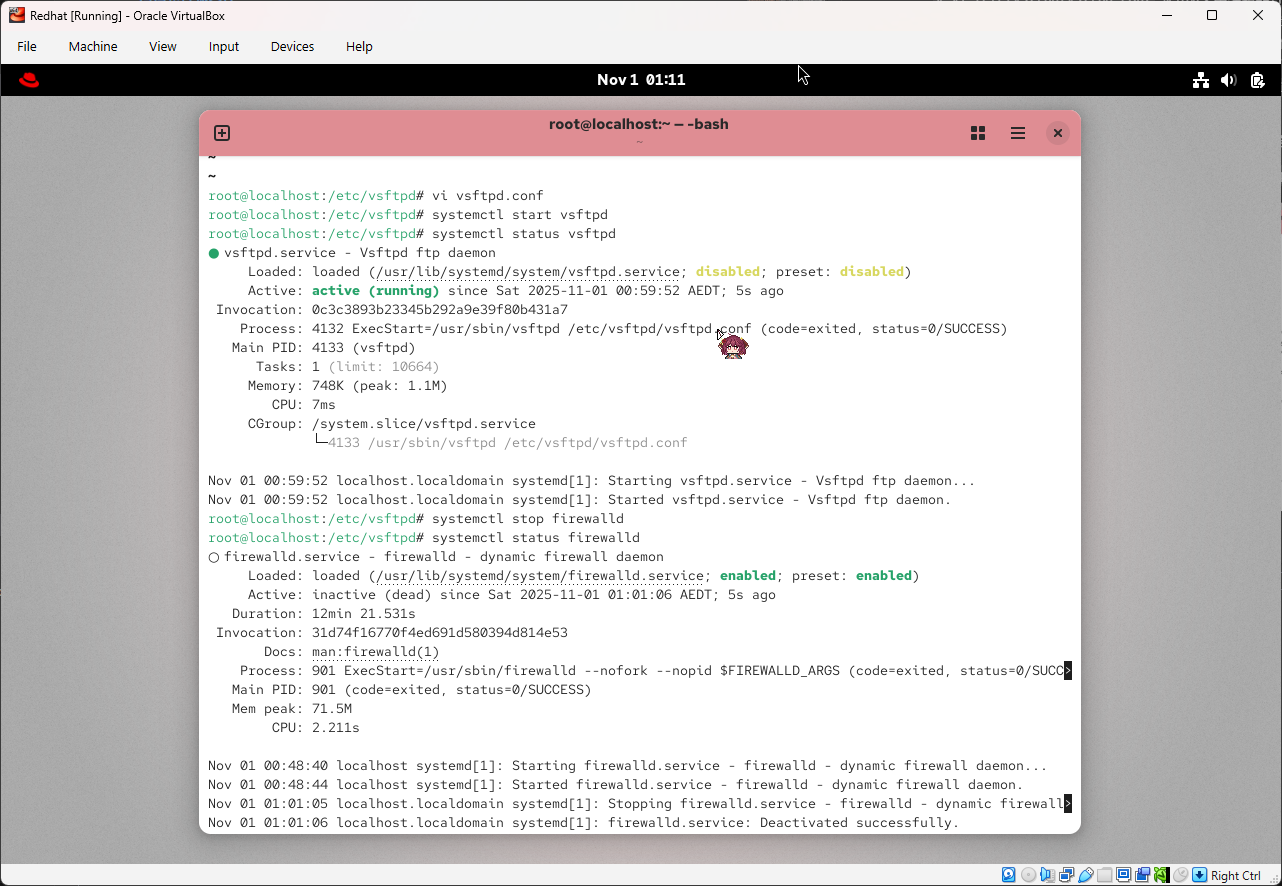Click the Right Ctrl host key indicator
The image size is (1282, 886).
click(x=1235, y=874)
